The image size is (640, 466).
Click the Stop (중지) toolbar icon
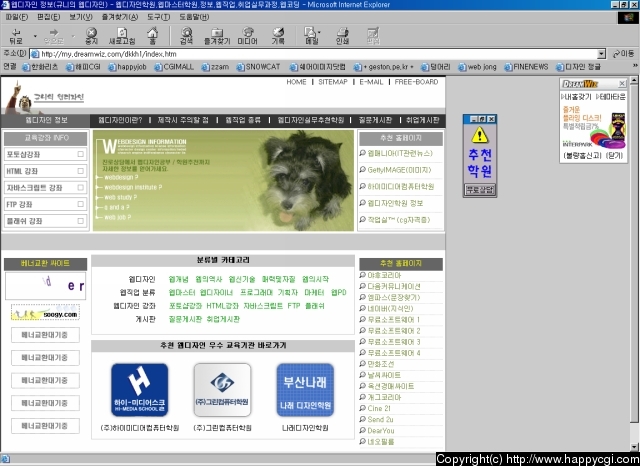(x=91, y=36)
